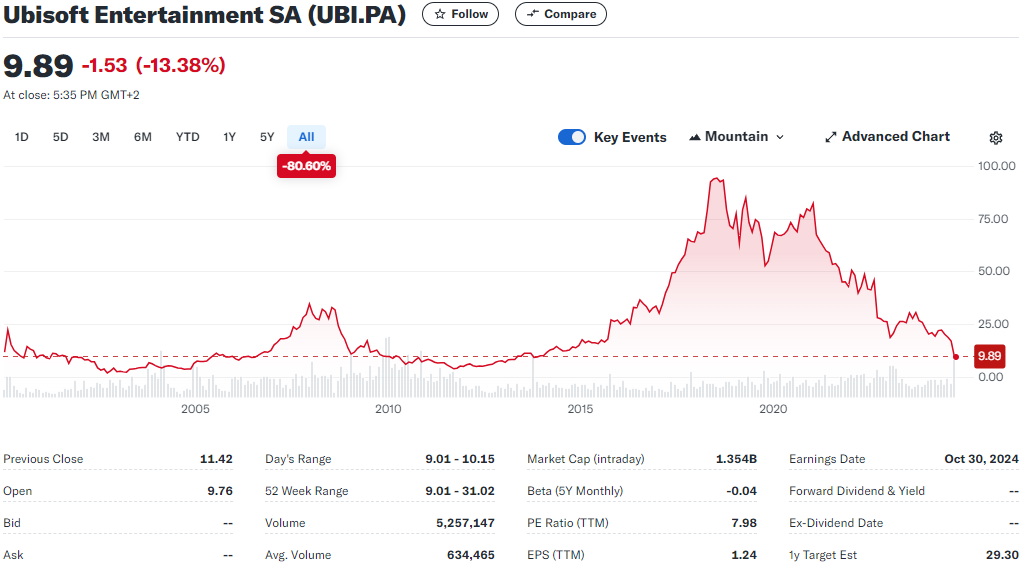Select the All time range tab
The image size is (1029, 576).
pyautogui.click(x=306, y=137)
